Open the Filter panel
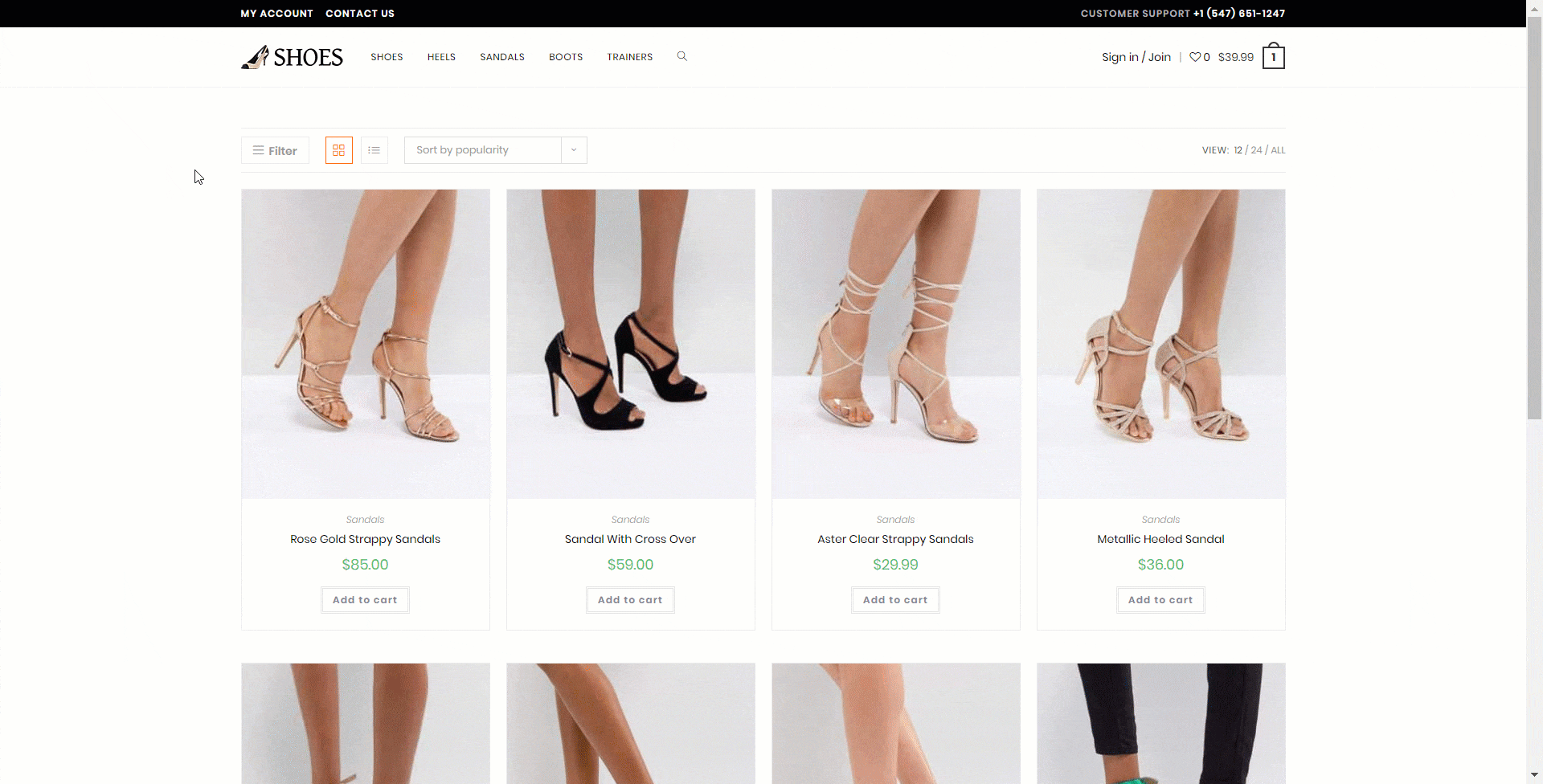The width and height of the screenshot is (1543, 784). (275, 150)
